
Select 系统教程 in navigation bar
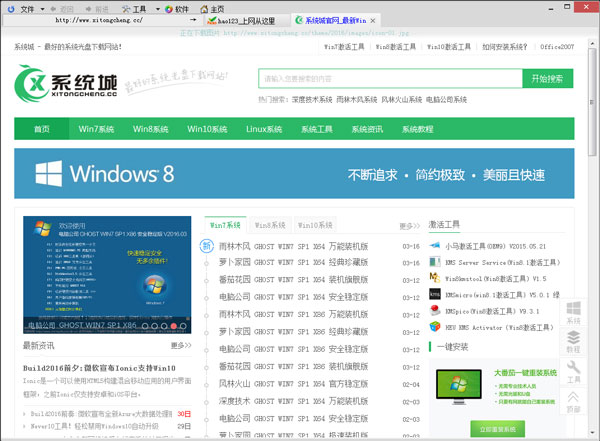tap(417, 129)
